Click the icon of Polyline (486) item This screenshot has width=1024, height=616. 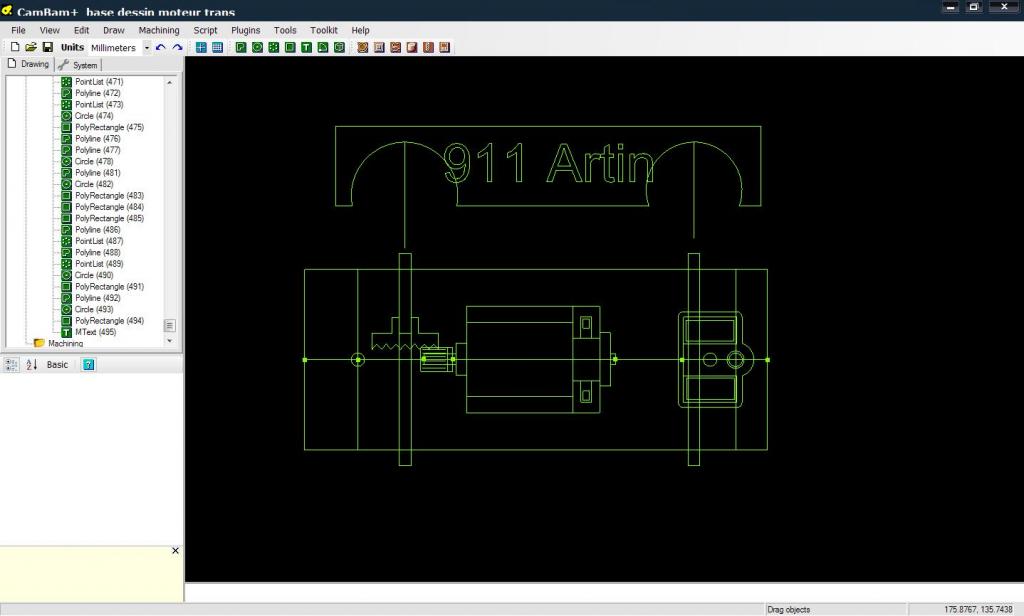66,229
